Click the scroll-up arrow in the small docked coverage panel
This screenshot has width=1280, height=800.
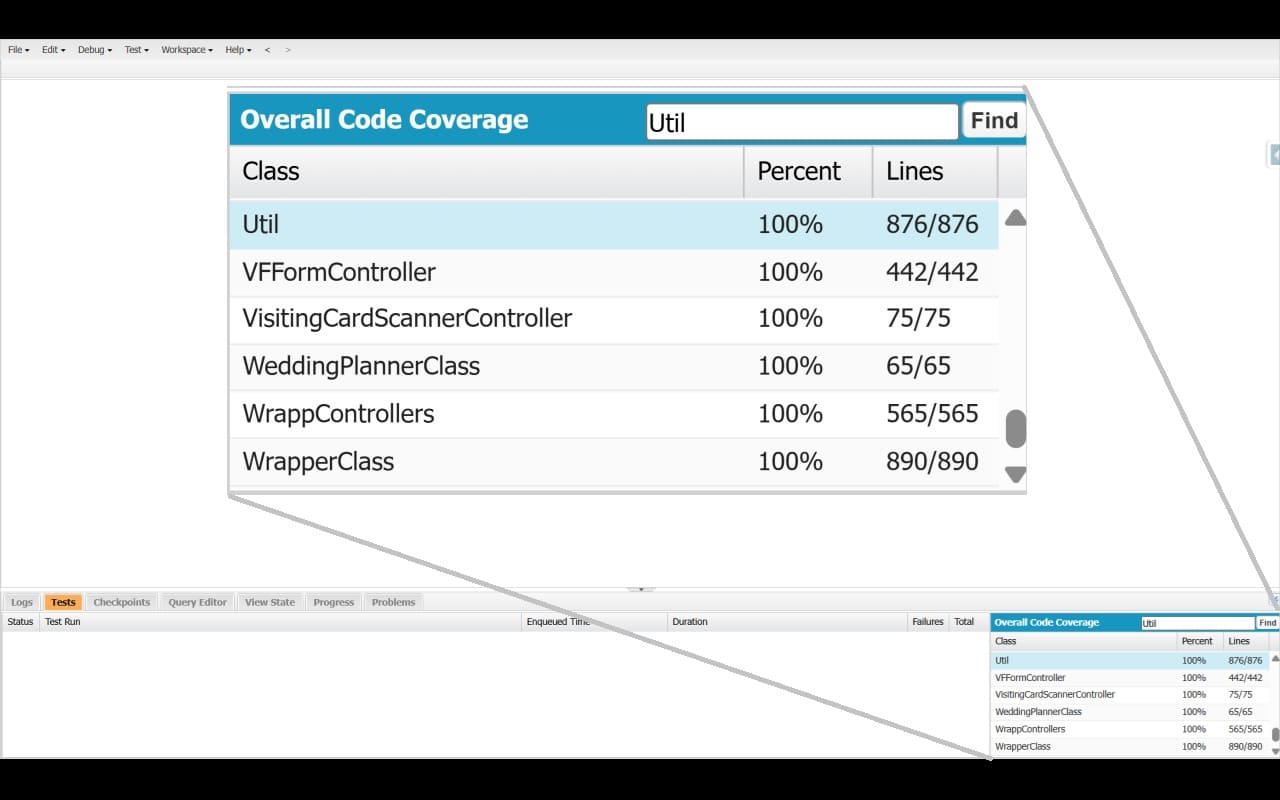click(1275, 658)
